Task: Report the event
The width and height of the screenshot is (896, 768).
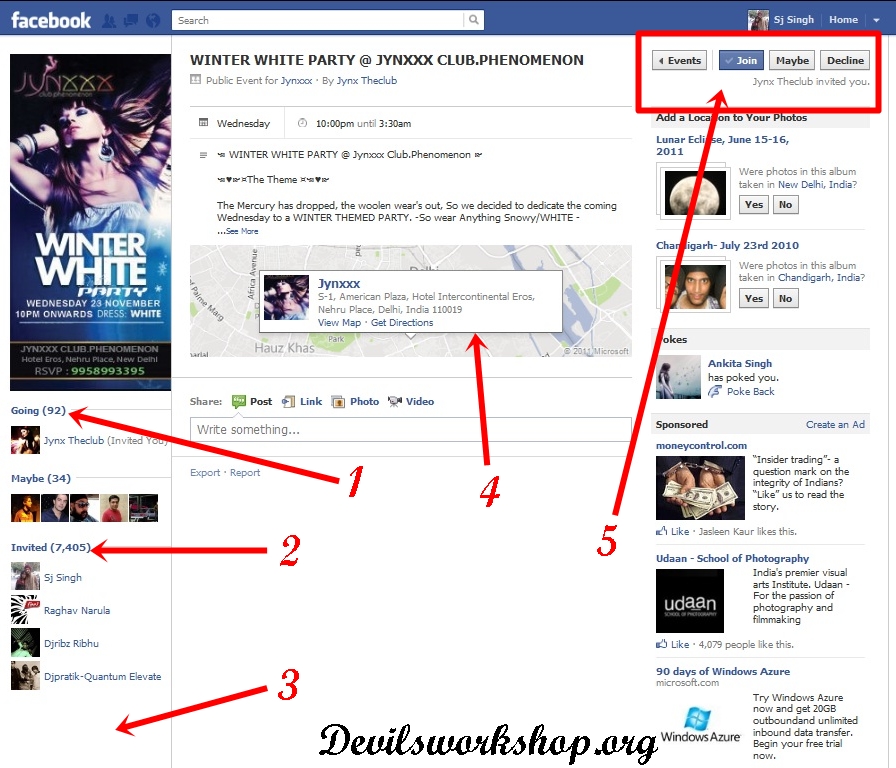Action: coord(245,473)
